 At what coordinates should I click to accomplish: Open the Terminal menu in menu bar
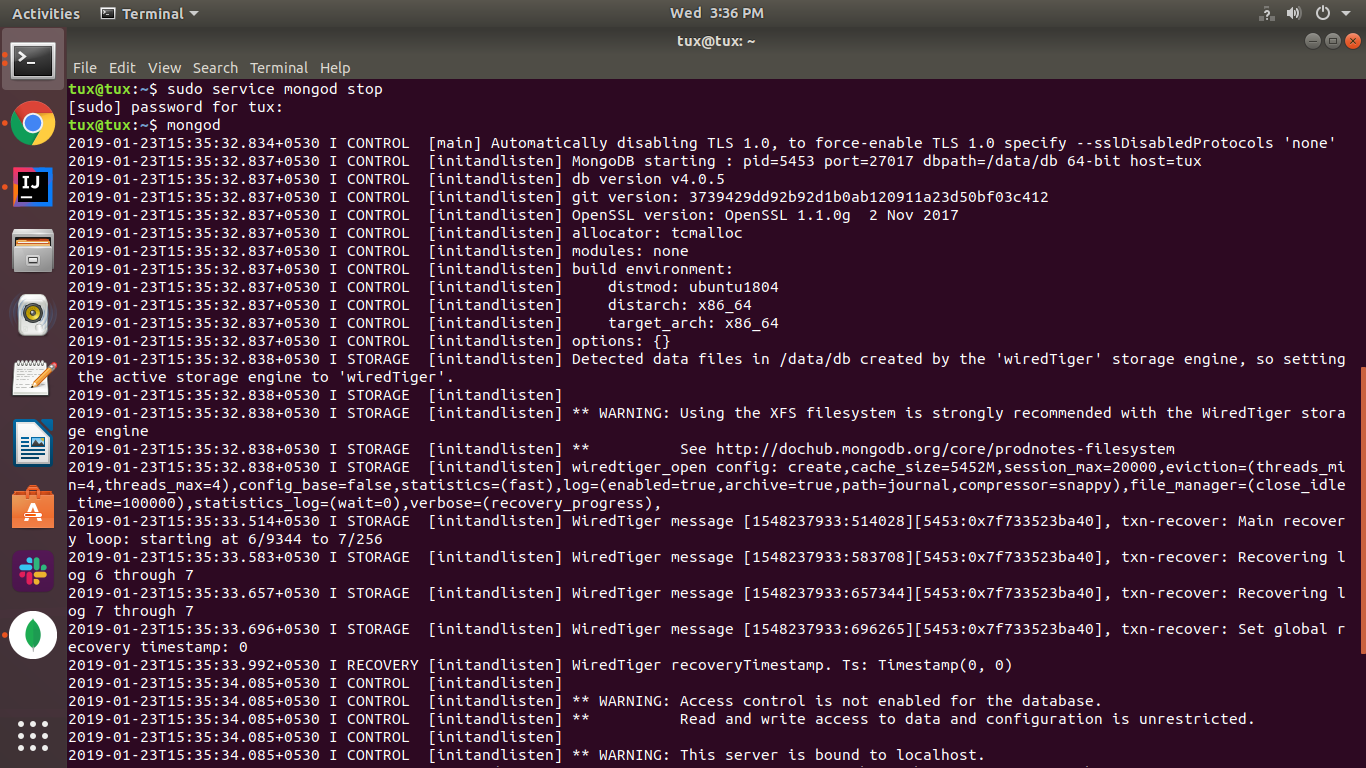[279, 68]
